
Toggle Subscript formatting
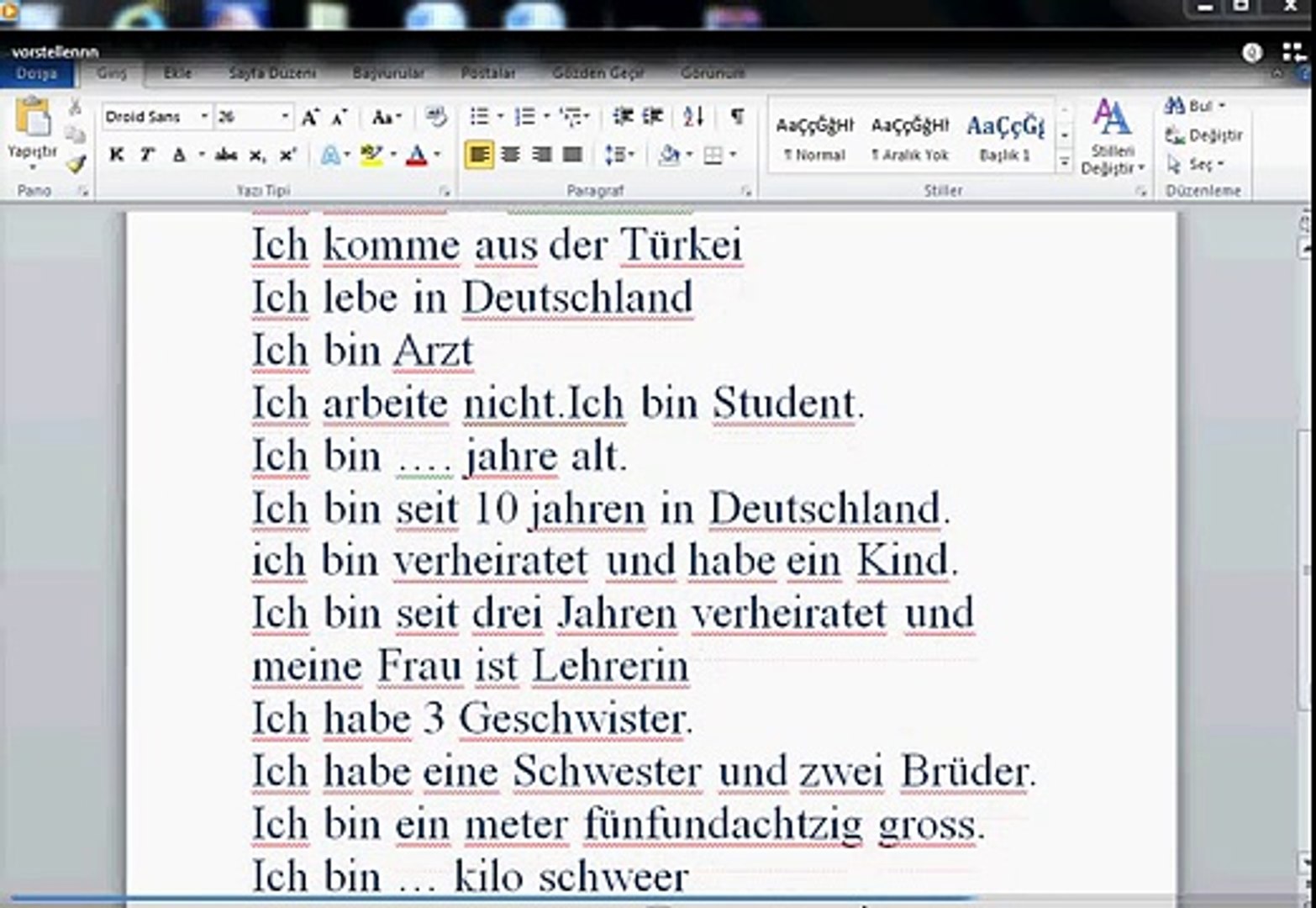tap(257, 156)
